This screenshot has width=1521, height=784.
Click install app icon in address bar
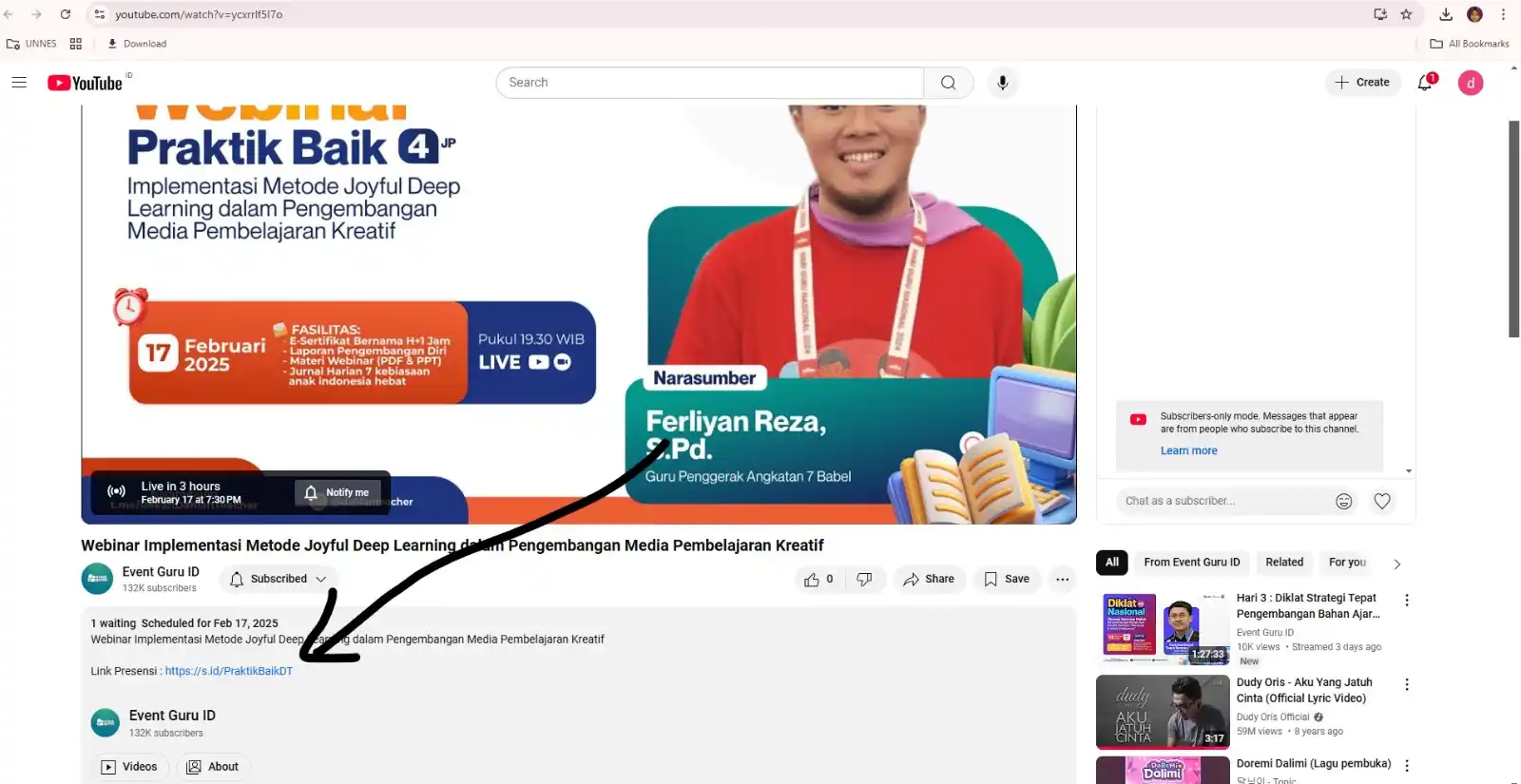(x=1380, y=14)
